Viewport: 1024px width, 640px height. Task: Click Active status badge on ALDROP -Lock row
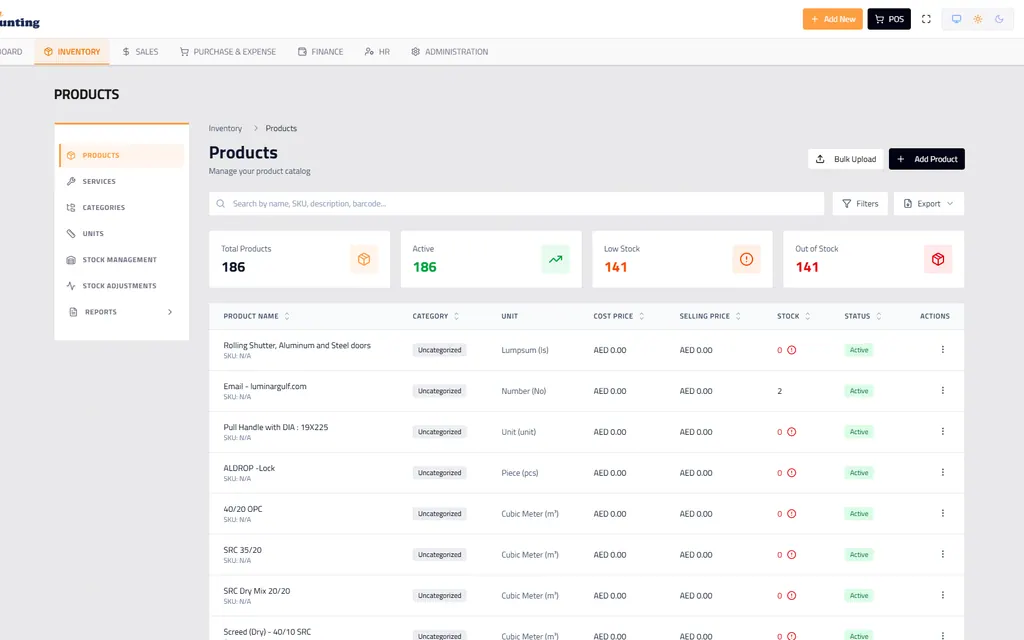point(859,473)
